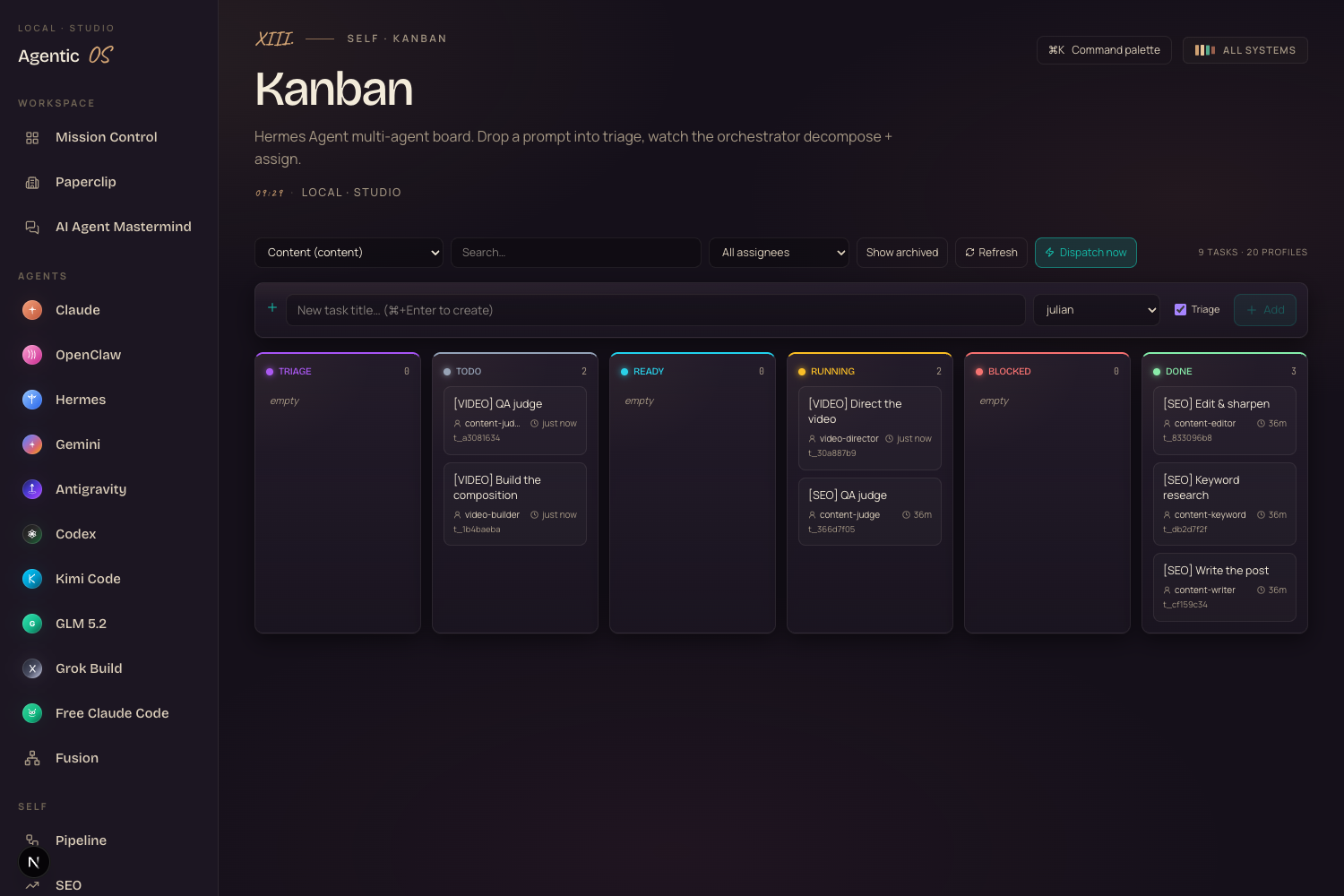The image size is (1344, 896).
Task: Click task ID t_366d7f05
Action: click(x=831, y=530)
